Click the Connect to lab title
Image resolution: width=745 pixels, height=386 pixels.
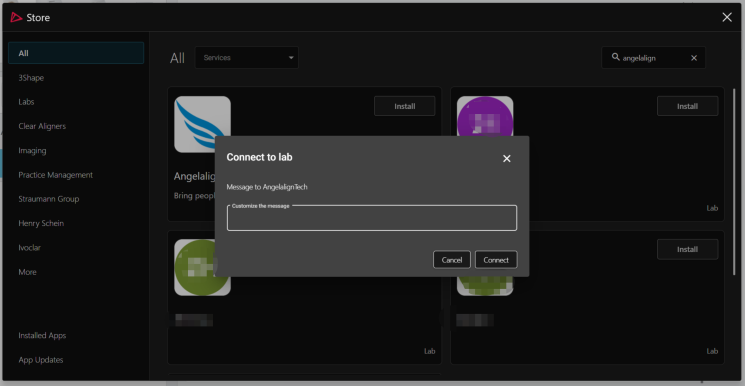[x=259, y=157]
